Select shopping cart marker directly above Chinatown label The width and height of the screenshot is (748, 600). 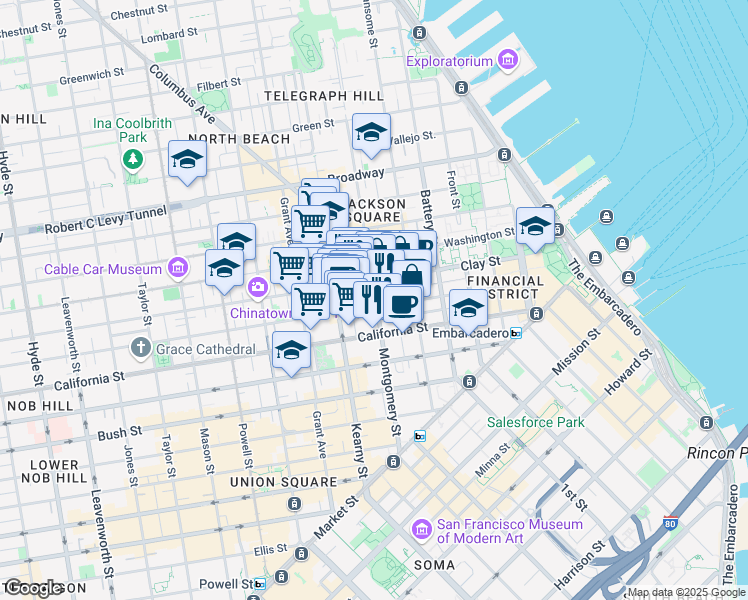click(310, 304)
